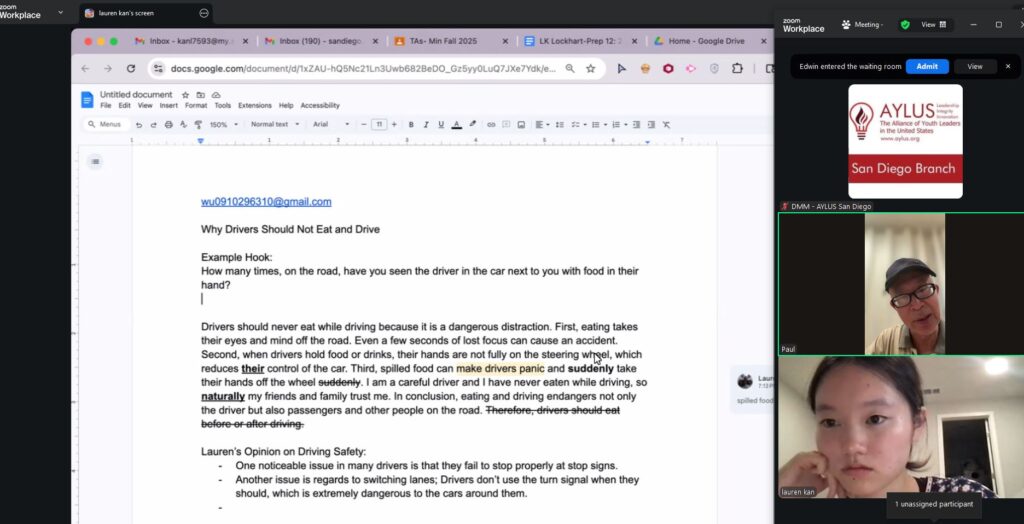Viewport: 1024px width, 524px height.
Task: Open the text color picker
Action: [x=456, y=124]
